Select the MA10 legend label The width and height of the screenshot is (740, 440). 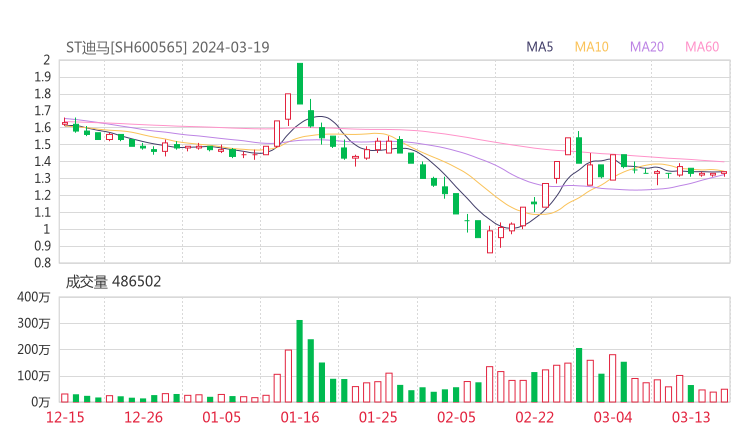pos(591,47)
